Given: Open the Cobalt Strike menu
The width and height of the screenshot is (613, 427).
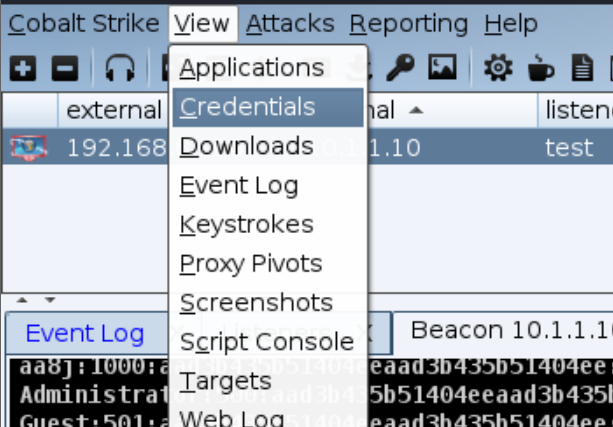Looking at the screenshot, I should point(84,23).
